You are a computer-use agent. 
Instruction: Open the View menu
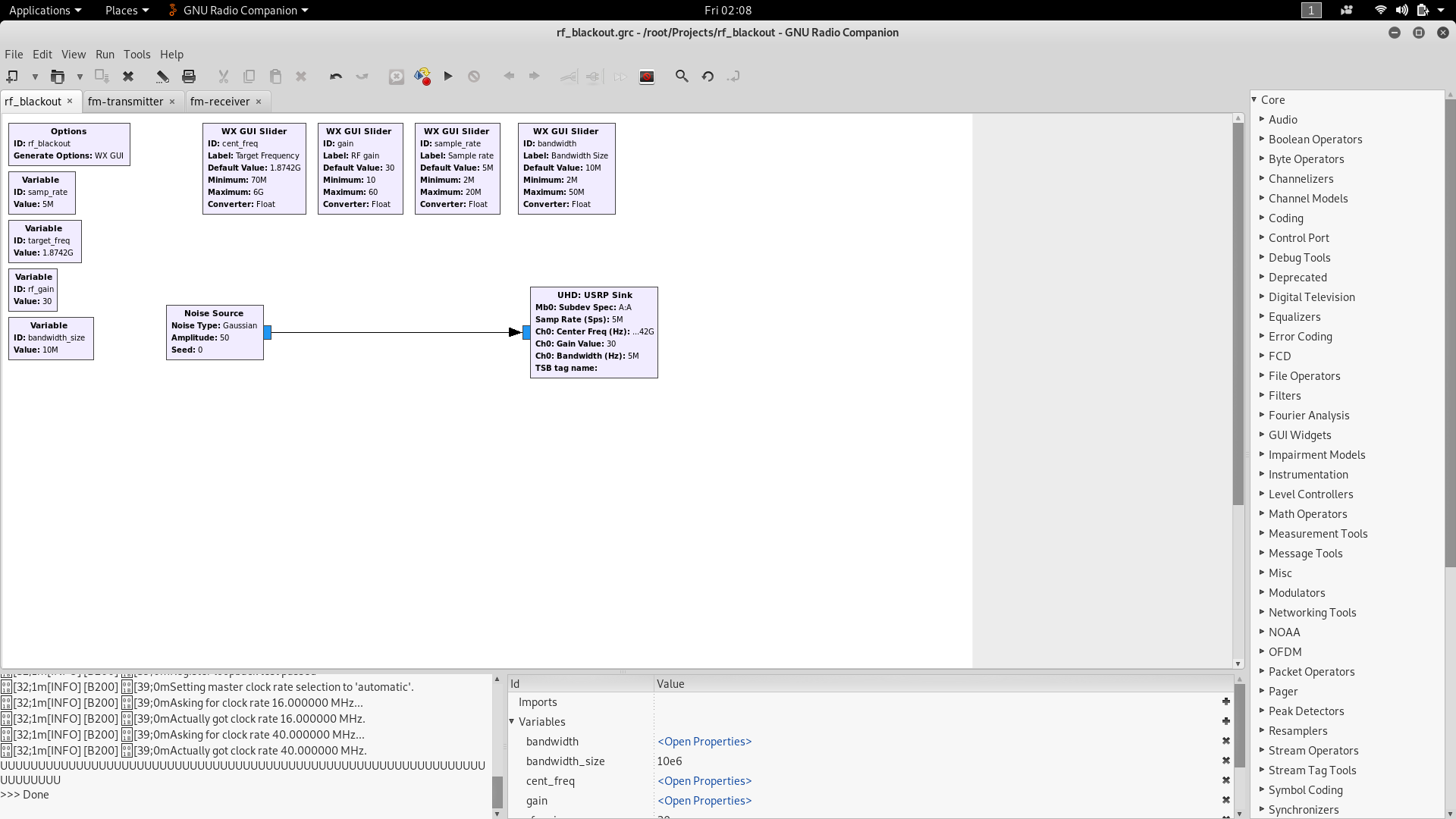pyautogui.click(x=74, y=55)
